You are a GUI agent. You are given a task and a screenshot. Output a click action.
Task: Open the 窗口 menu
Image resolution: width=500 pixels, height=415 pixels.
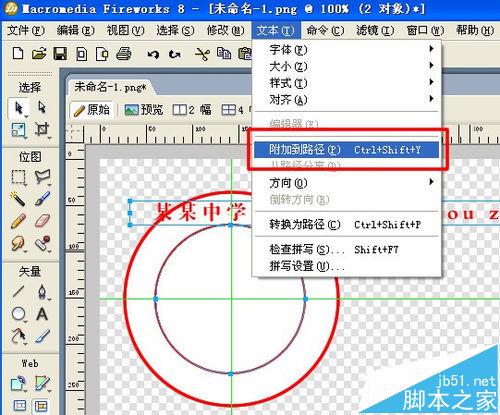[425, 31]
